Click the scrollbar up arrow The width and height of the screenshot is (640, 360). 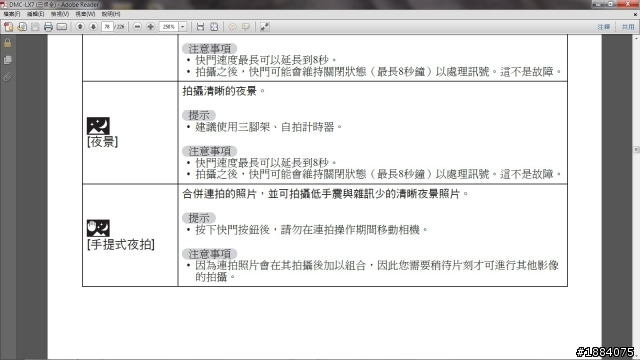[x=636, y=38]
